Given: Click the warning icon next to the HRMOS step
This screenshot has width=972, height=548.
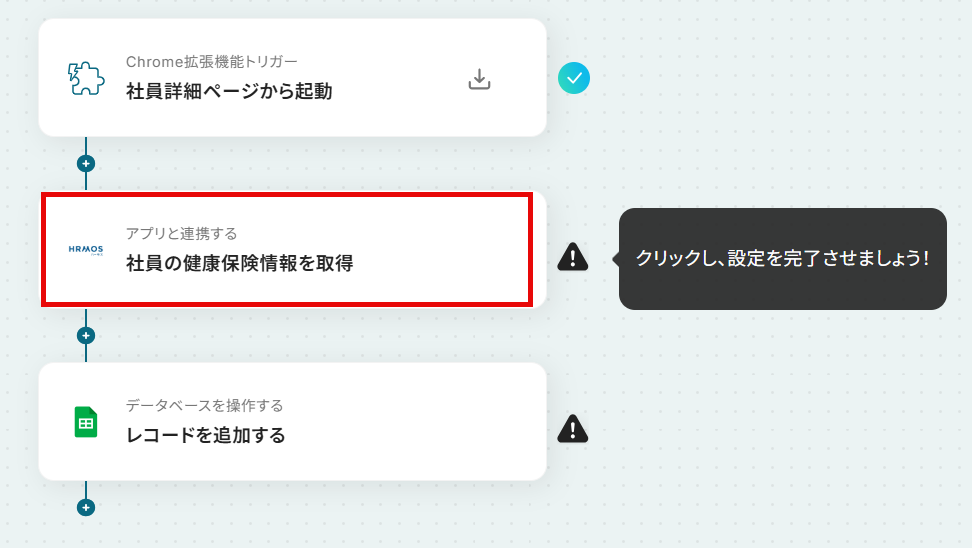Looking at the screenshot, I should 573,257.
